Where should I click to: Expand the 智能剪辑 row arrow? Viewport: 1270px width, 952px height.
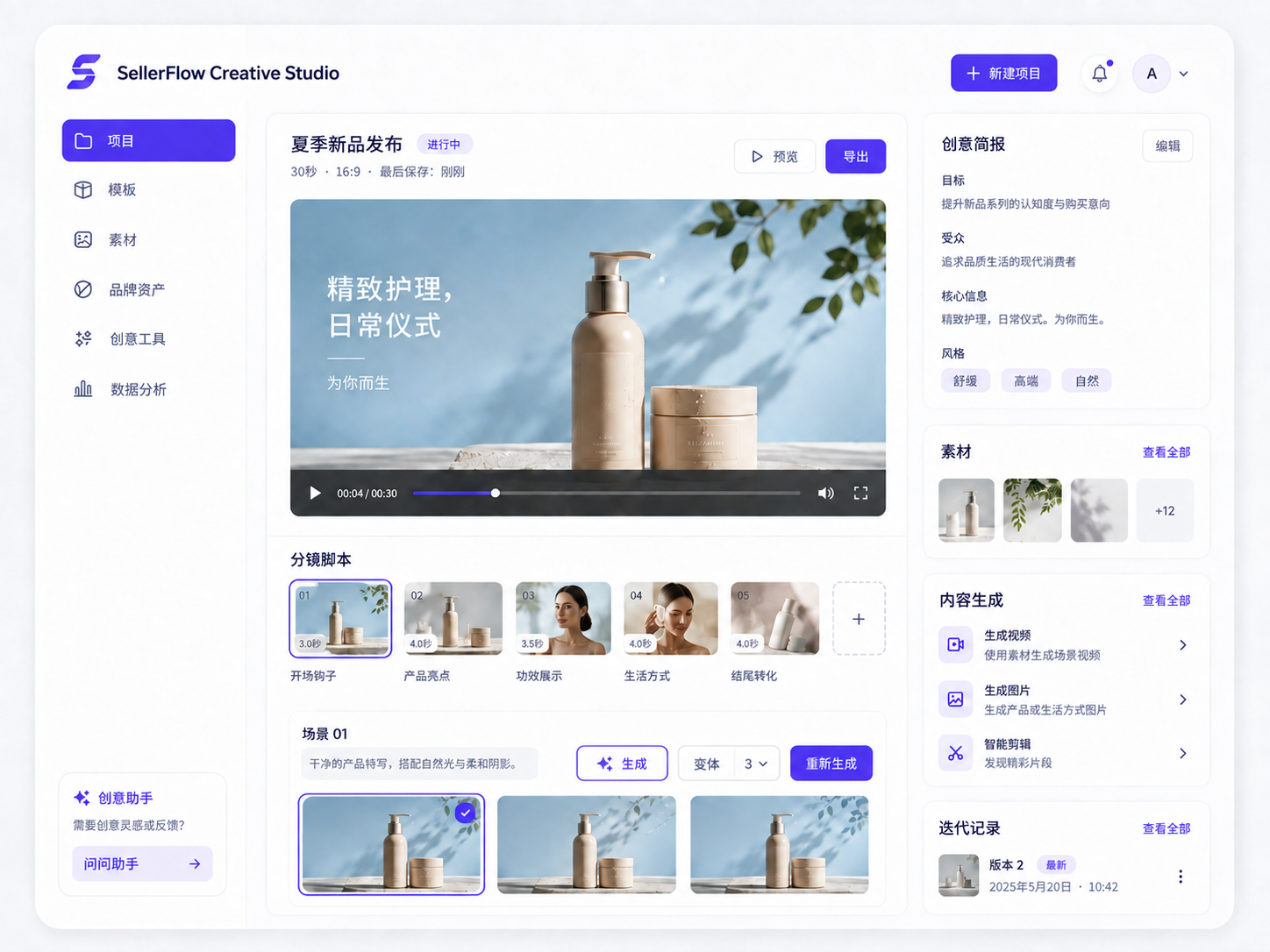click(1182, 753)
